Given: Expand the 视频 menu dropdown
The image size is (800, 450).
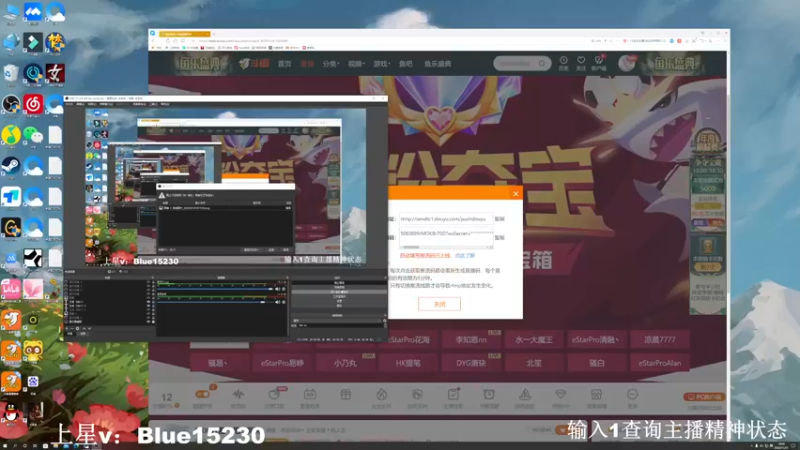Looking at the screenshot, I should coord(356,64).
